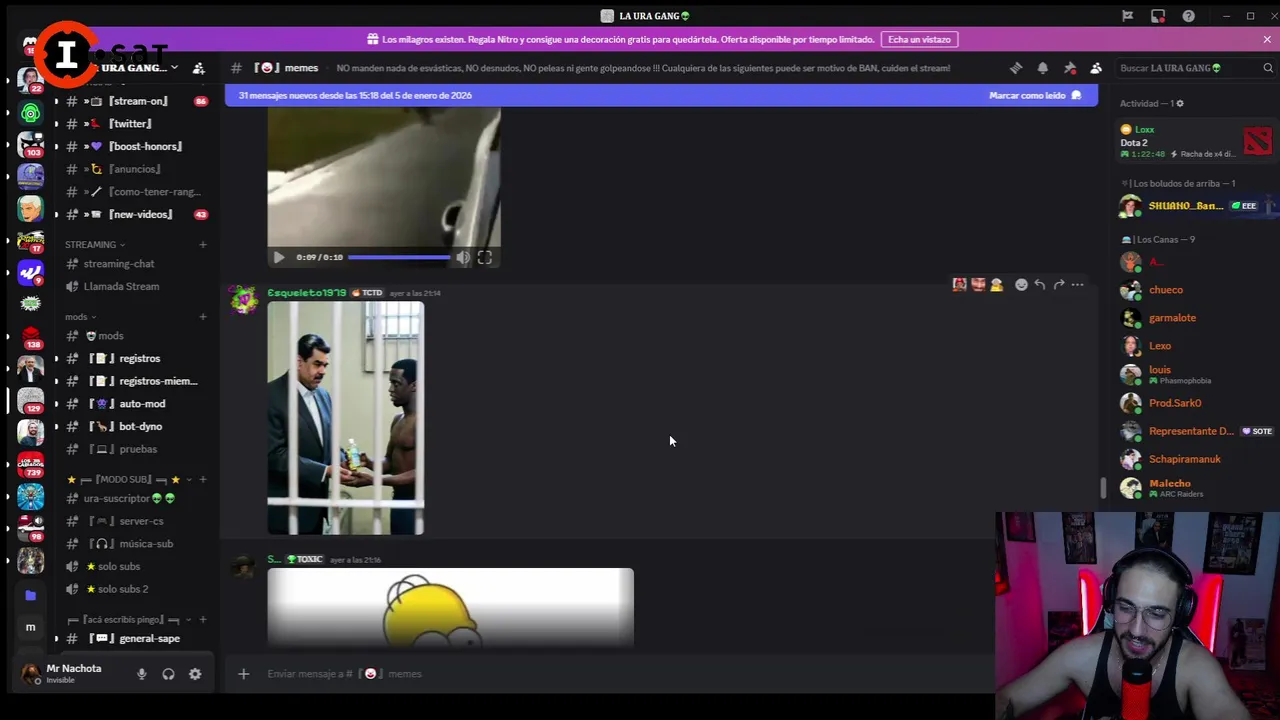Invite people to server icon

198,68
